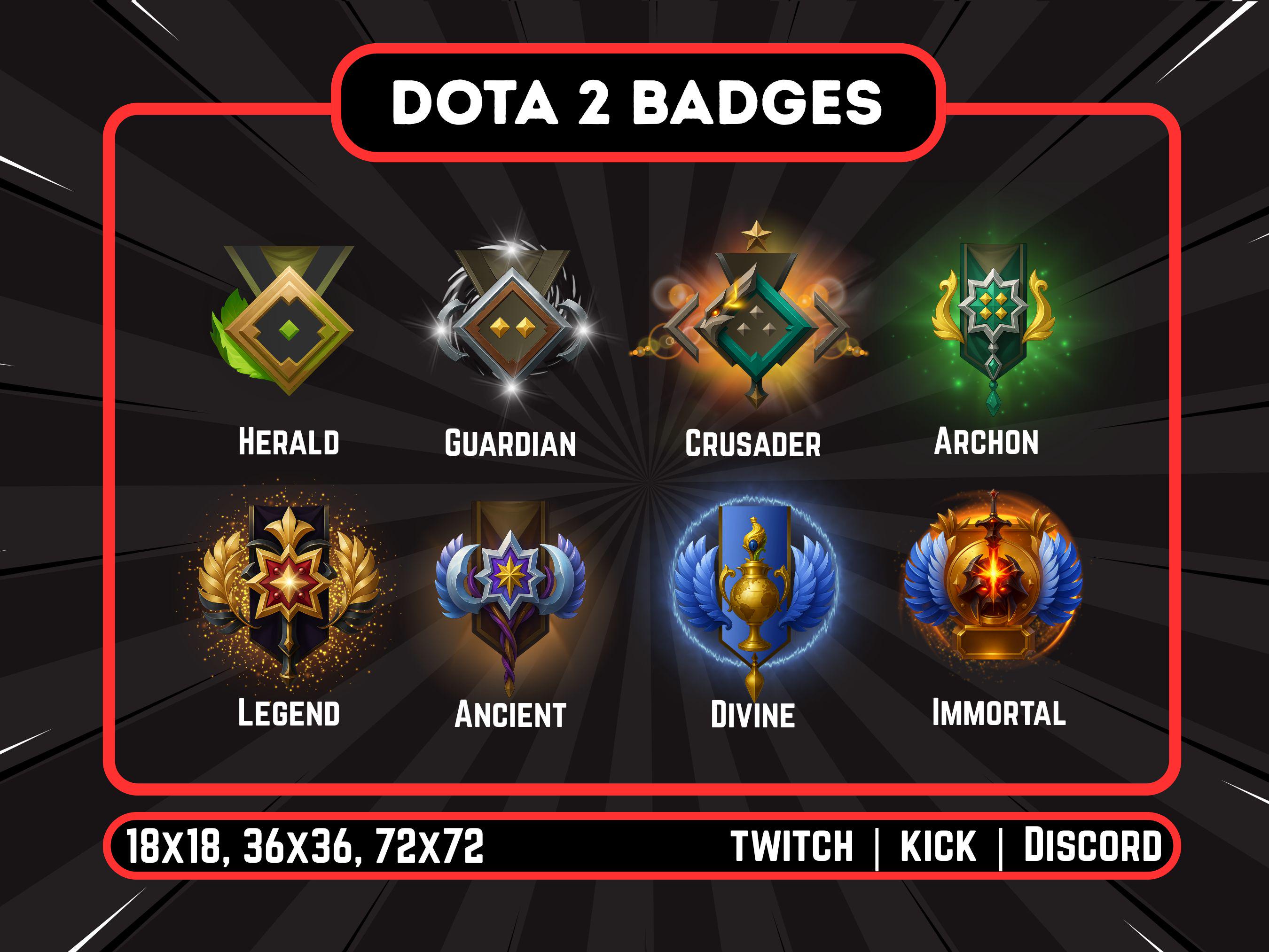The width and height of the screenshot is (1269, 952).
Task: Select the Ancient purple star badge
Action: point(509,595)
